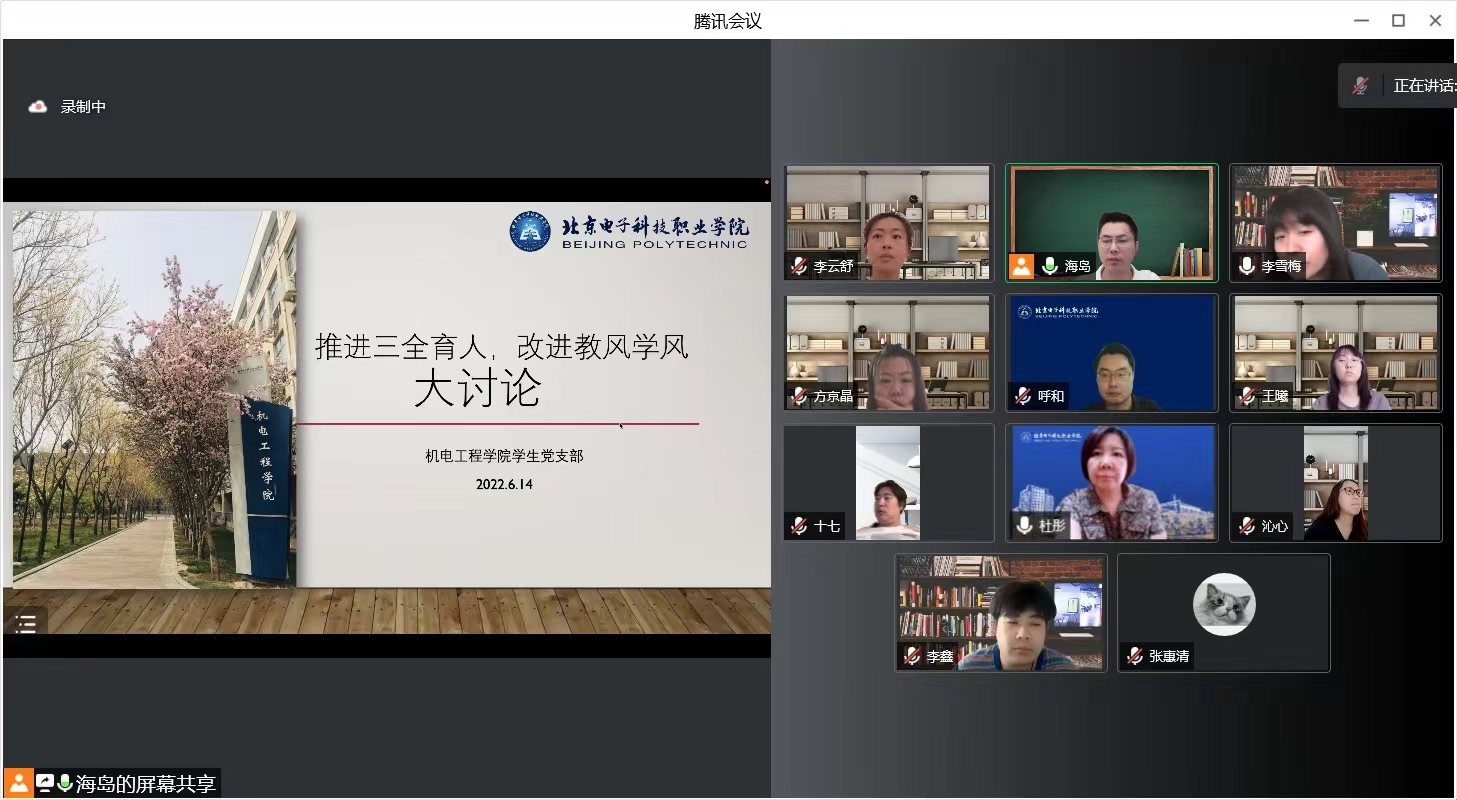The image size is (1457, 800).
Task: Click the orange host badge in 海岛's tile
Action: pyautogui.click(x=1021, y=266)
